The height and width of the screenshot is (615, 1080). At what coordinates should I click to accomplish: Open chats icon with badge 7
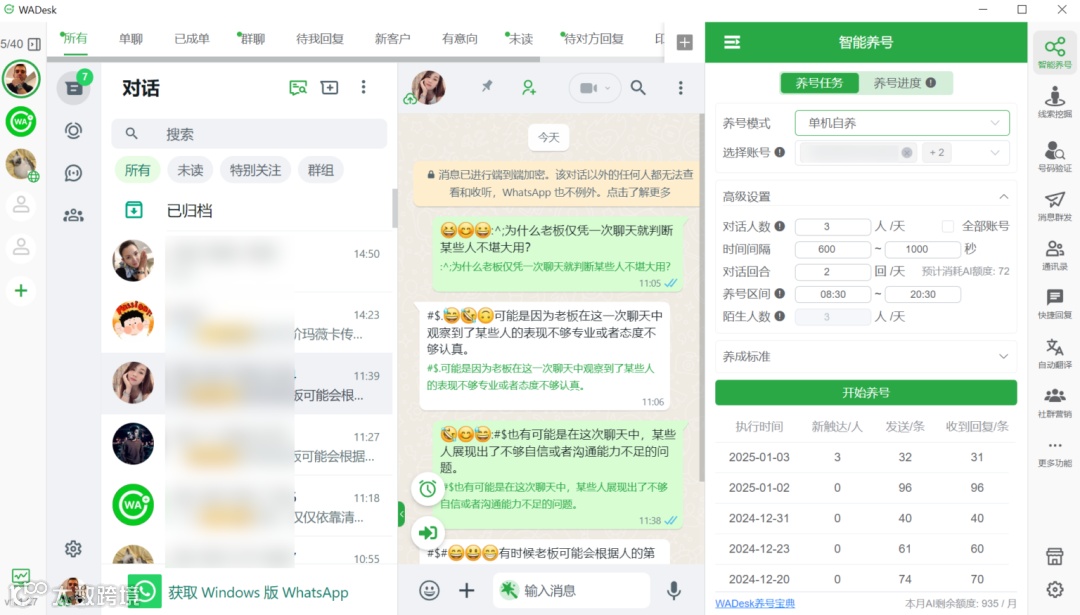(x=74, y=87)
